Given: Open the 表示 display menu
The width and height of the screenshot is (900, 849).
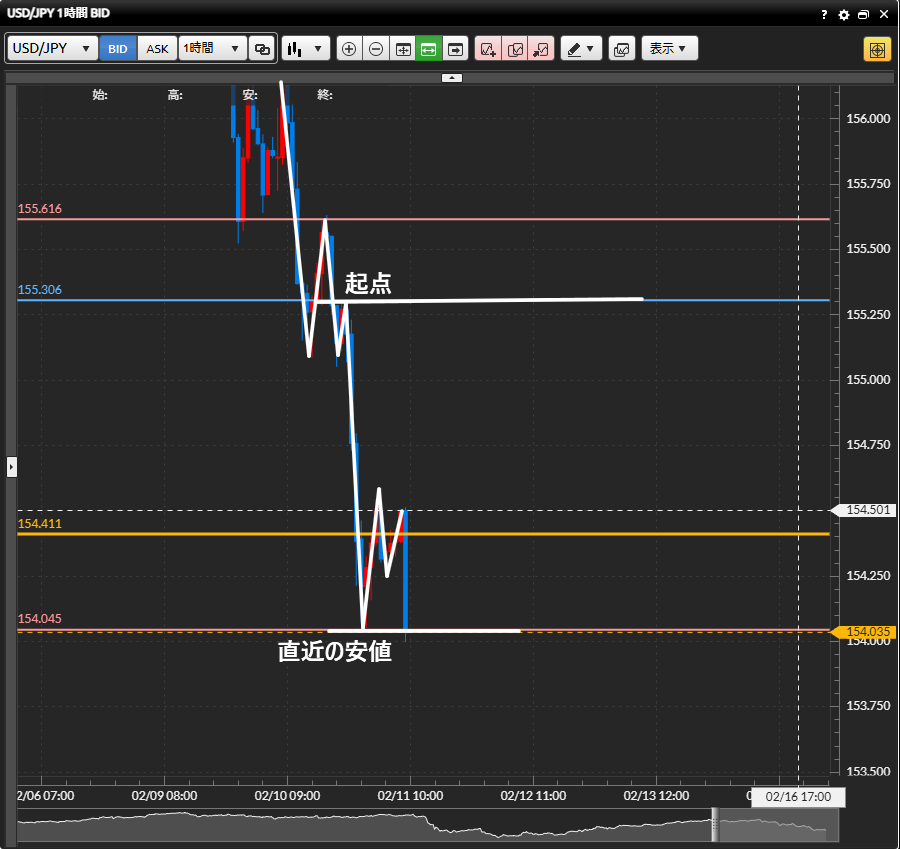Looking at the screenshot, I should [669, 49].
